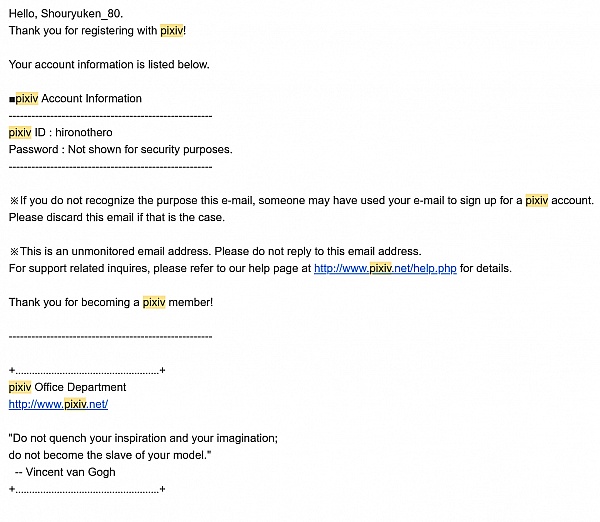
Task: Click highlighted pixiv before the word member
Action: point(154,302)
